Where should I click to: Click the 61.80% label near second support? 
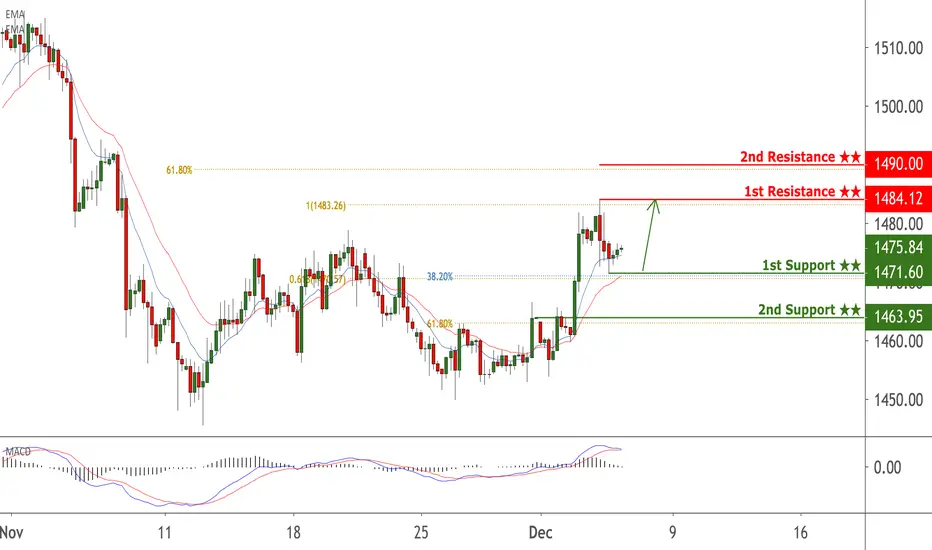(440, 324)
